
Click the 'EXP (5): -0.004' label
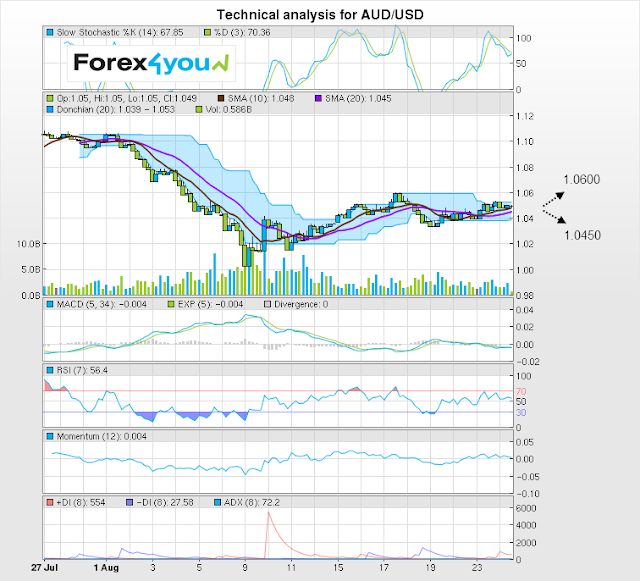click(210, 304)
